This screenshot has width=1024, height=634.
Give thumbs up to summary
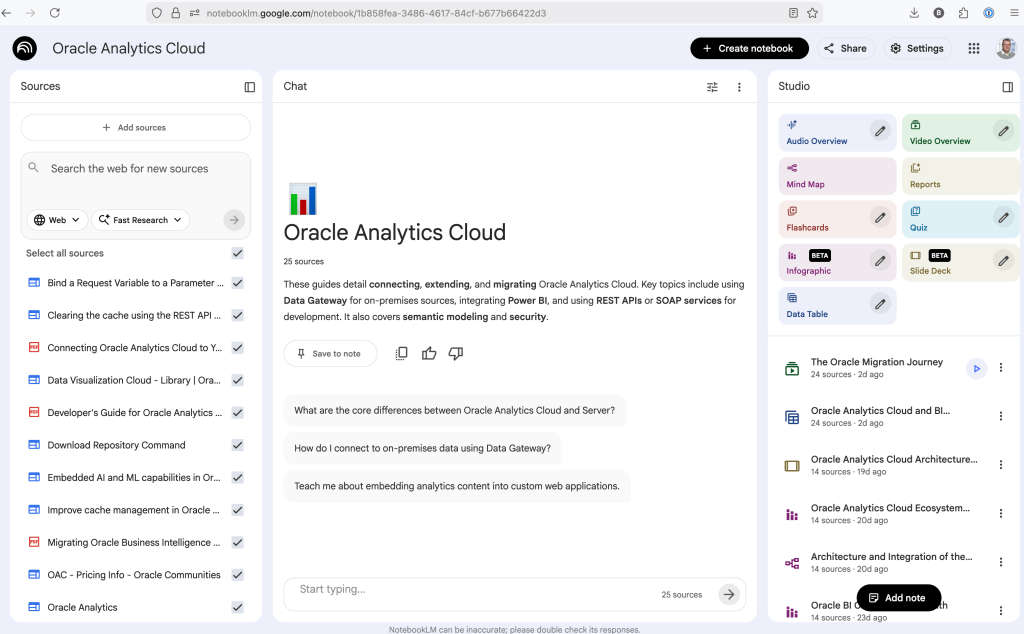coord(429,353)
